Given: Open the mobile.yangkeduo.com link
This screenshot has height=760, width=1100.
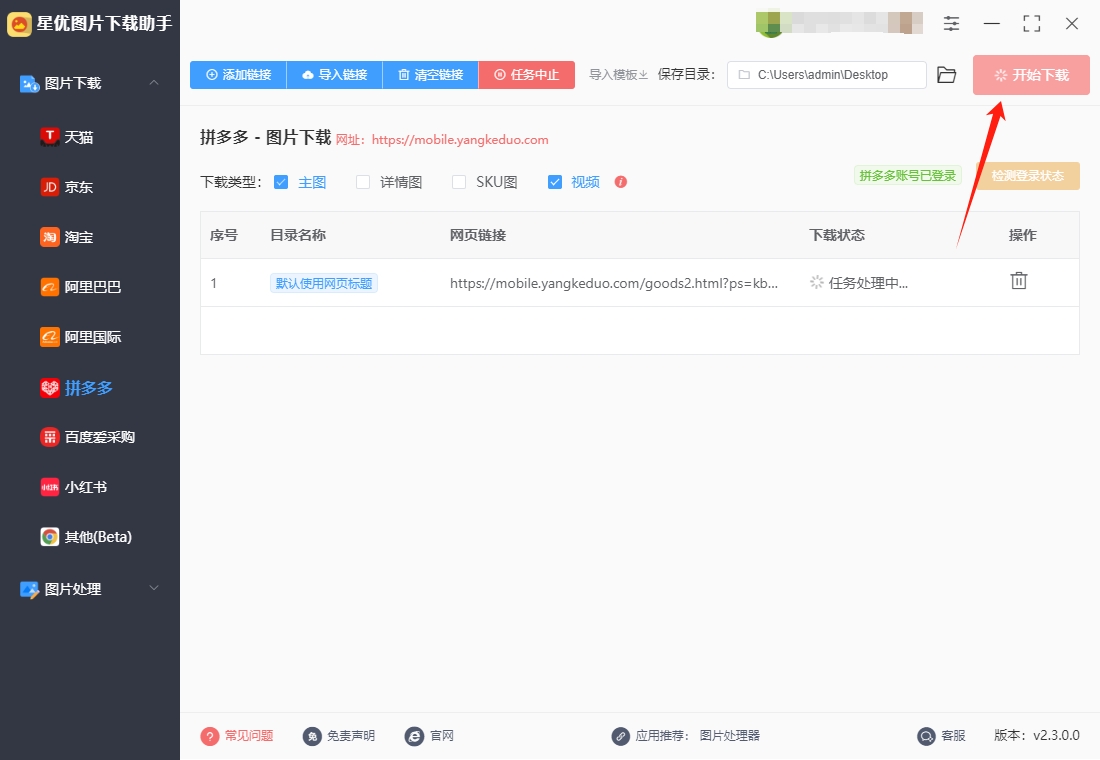Looking at the screenshot, I should click(x=460, y=140).
